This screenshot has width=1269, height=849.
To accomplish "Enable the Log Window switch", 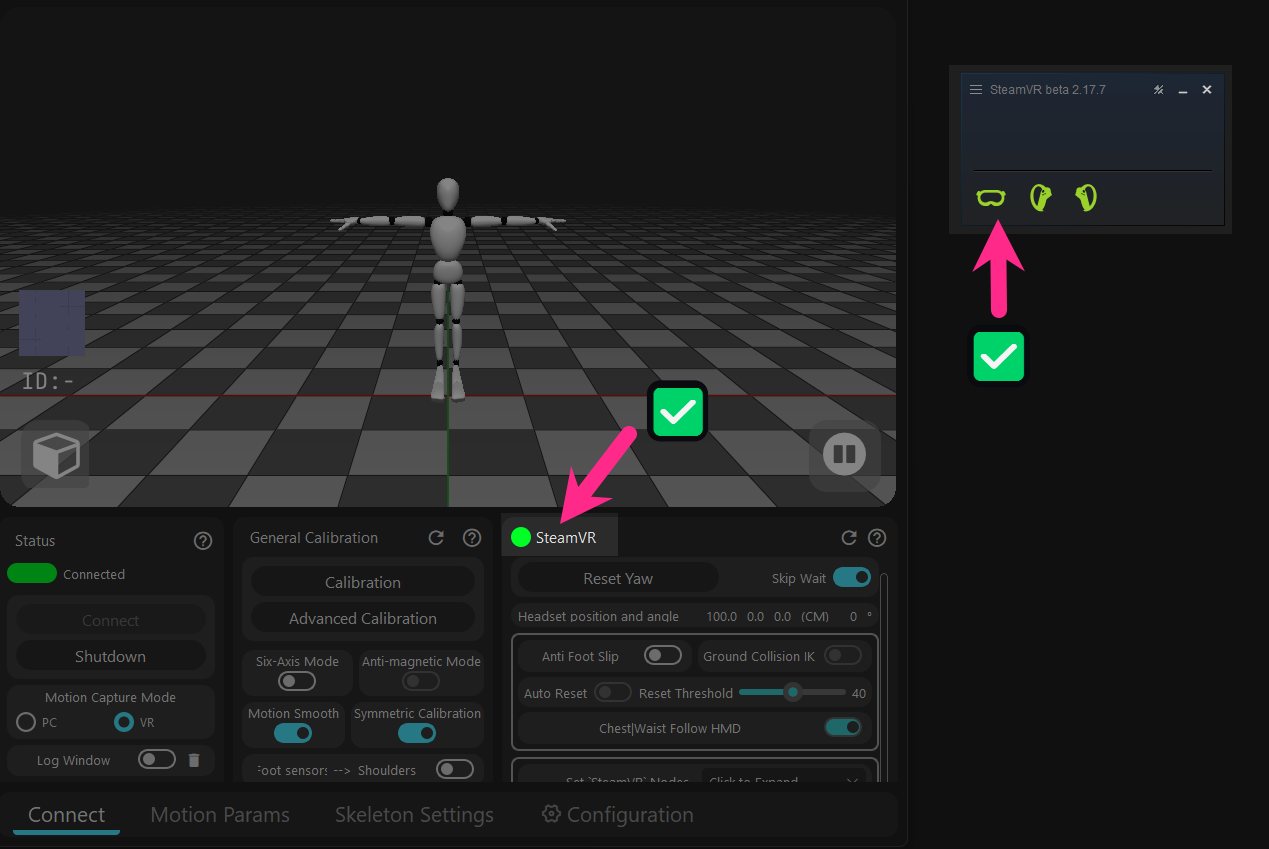I will click(x=157, y=759).
